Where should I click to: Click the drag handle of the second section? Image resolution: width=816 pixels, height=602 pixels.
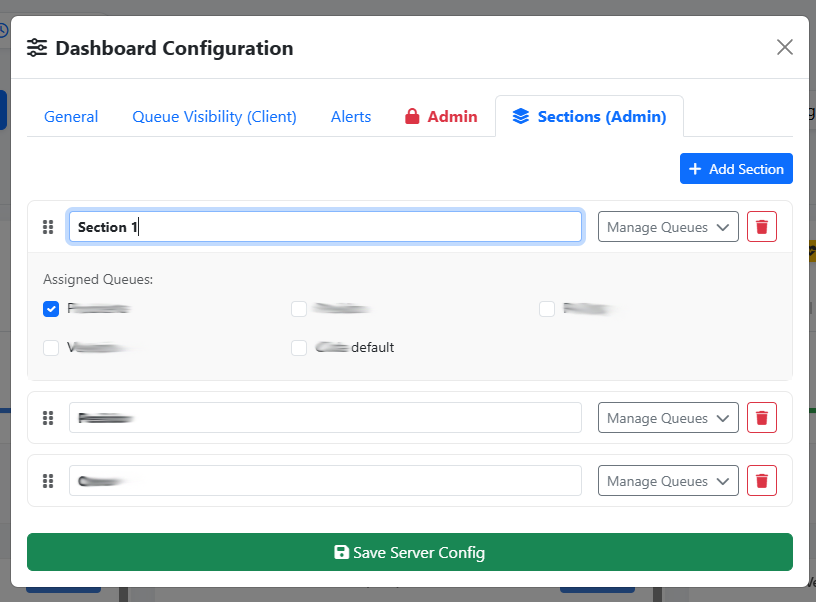(x=47, y=418)
